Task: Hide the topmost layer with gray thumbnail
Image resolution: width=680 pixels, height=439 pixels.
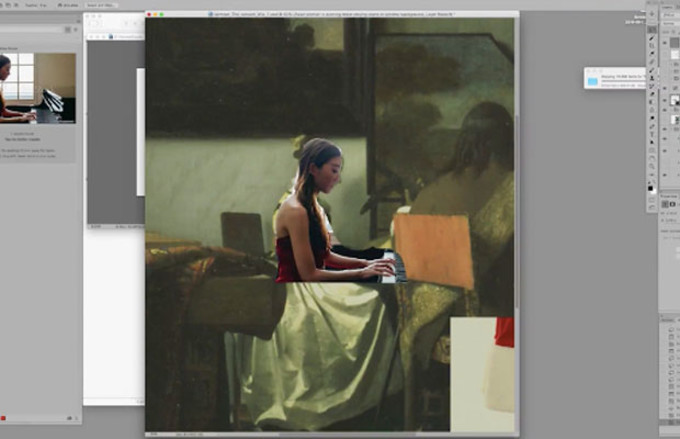Action: tap(665, 43)
